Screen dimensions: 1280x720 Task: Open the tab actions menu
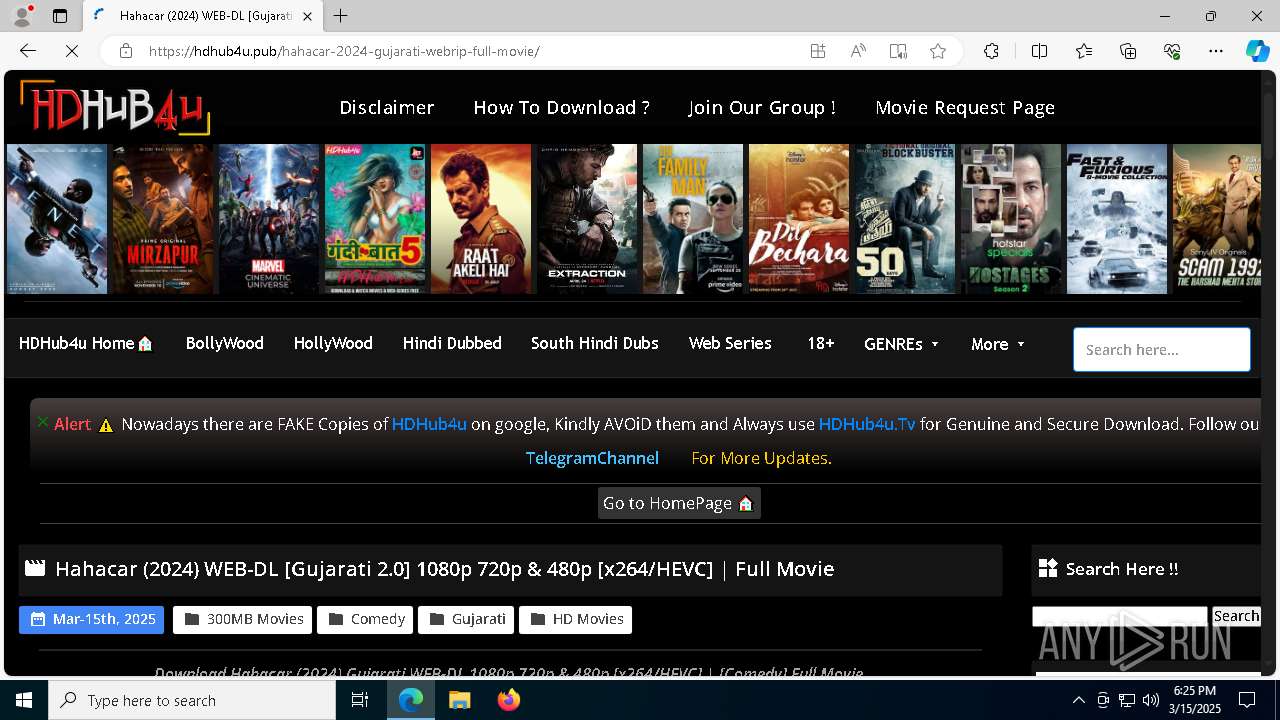(60, 16)
